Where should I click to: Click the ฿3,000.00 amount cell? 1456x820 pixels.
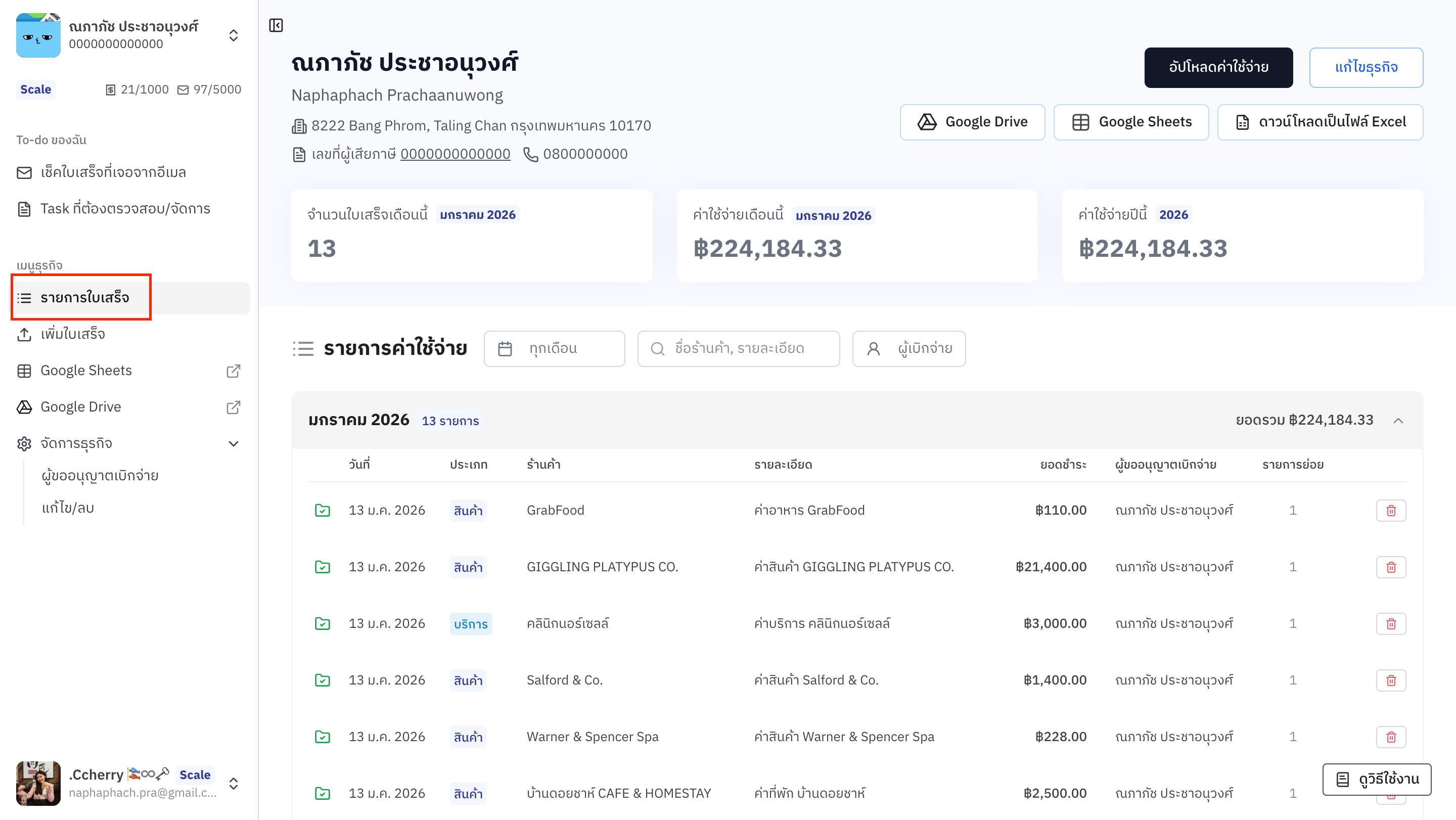tap(1055, 623)
